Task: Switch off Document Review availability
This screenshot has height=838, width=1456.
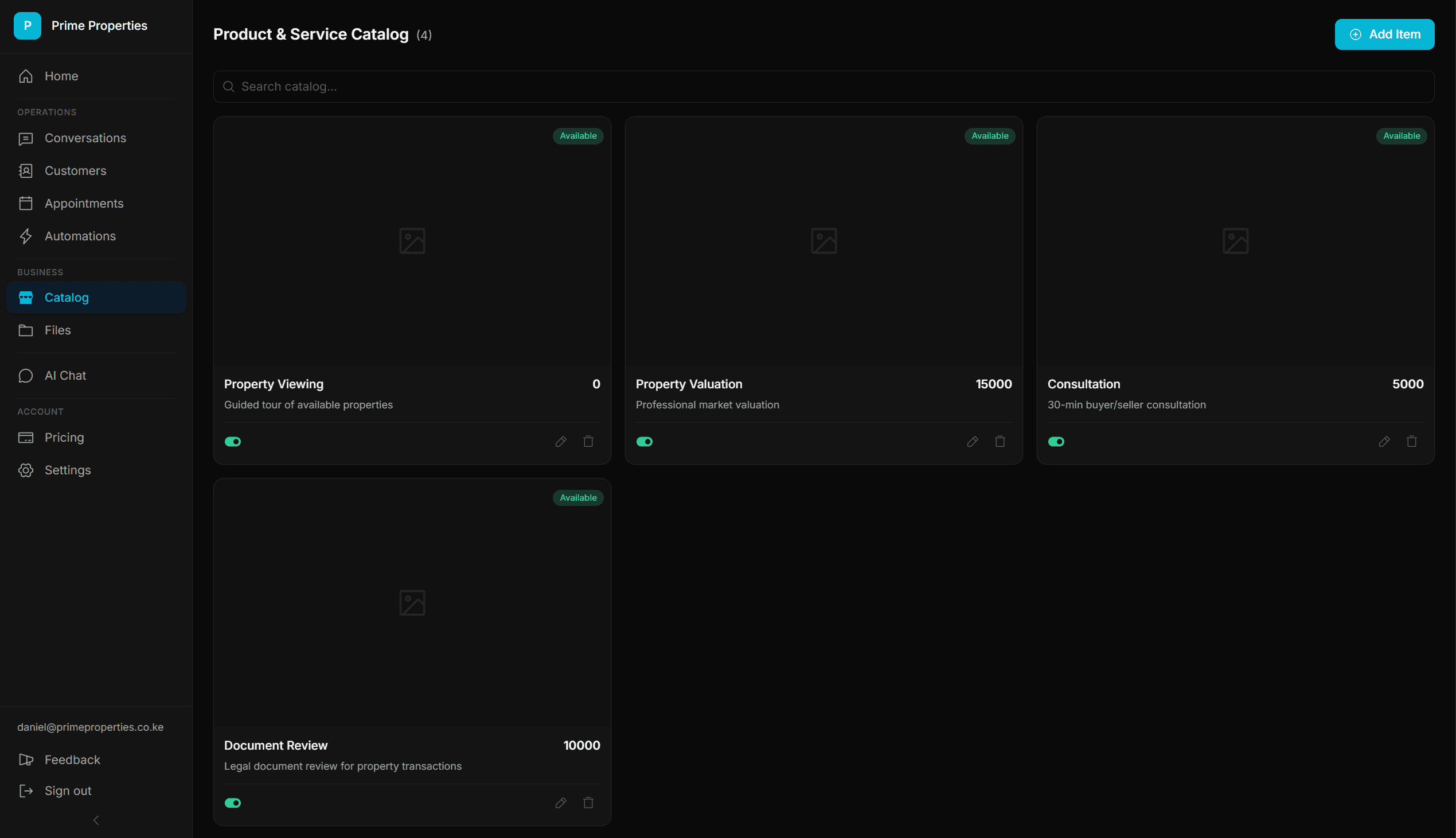Action: 233,803
